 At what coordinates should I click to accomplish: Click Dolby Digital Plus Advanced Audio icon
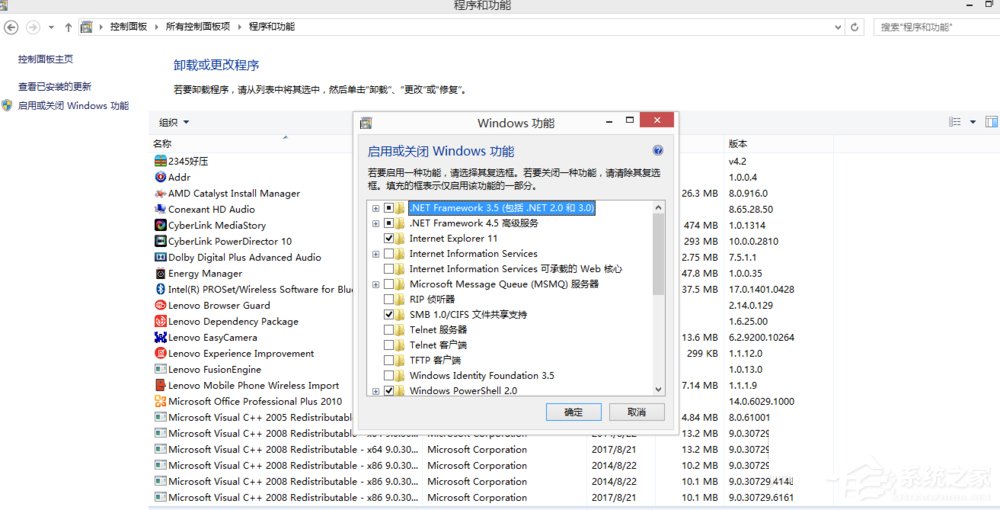(x=160, y=257)
